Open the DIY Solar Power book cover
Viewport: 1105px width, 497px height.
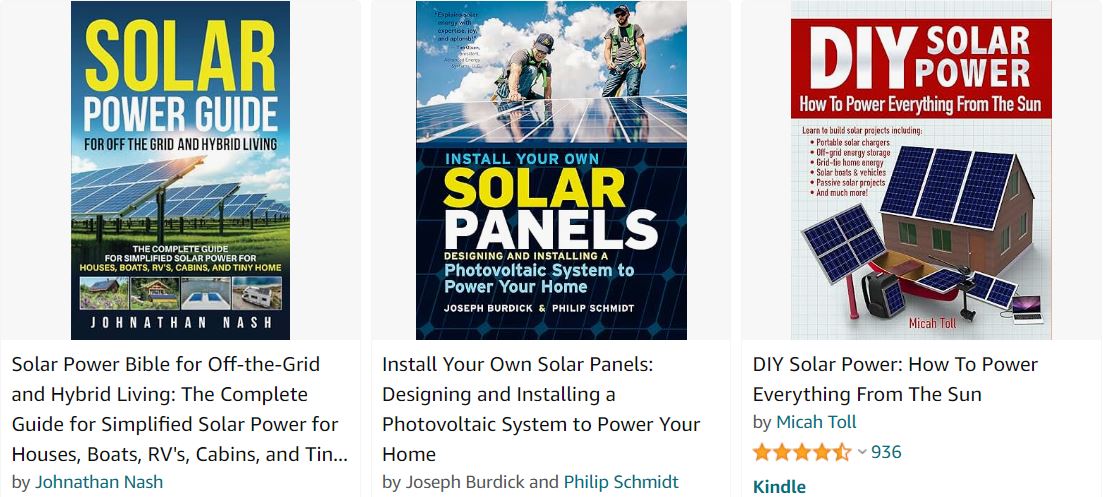coord(921,170)
